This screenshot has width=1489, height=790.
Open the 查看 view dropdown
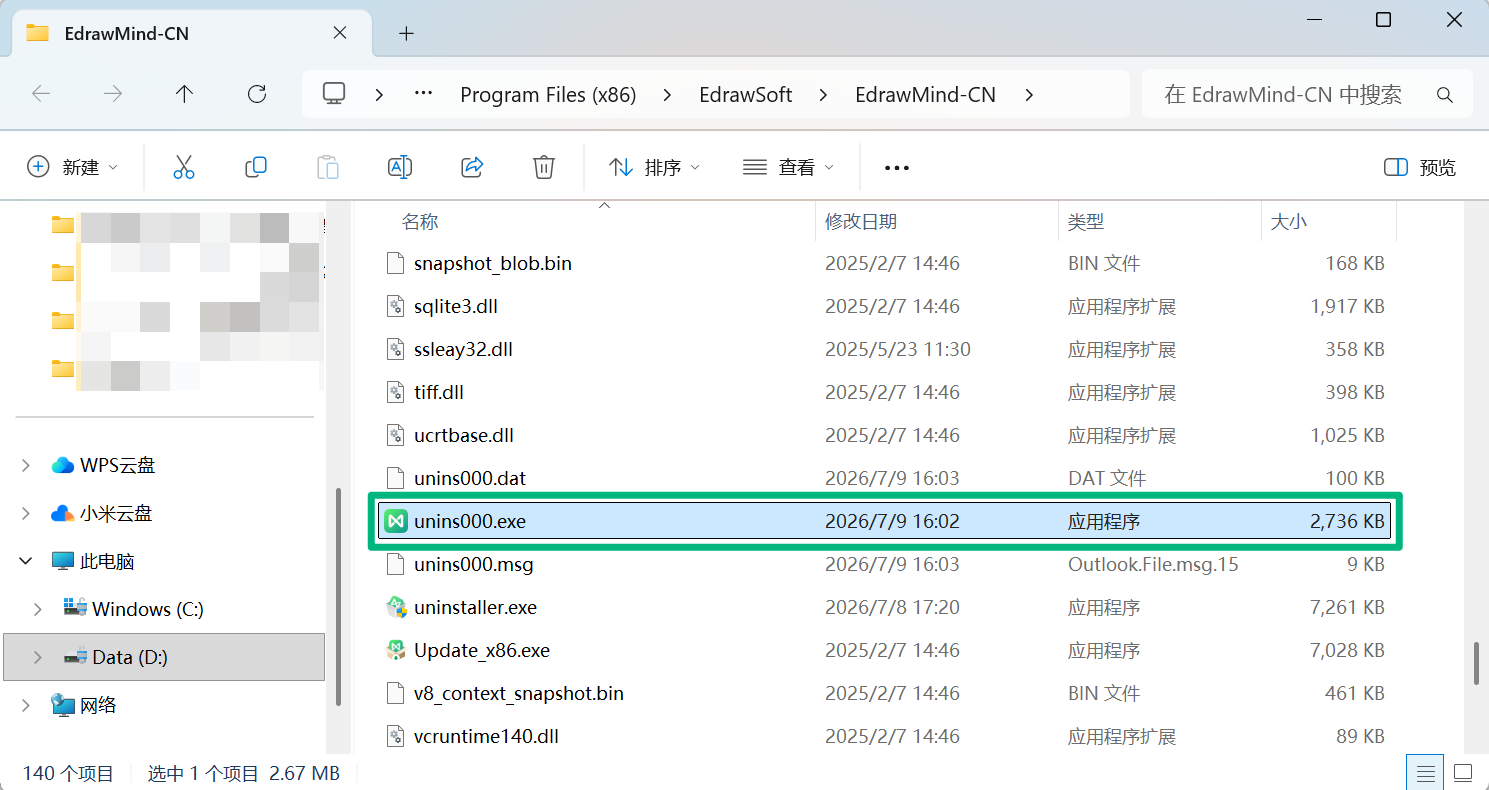[x=788, y=167]
